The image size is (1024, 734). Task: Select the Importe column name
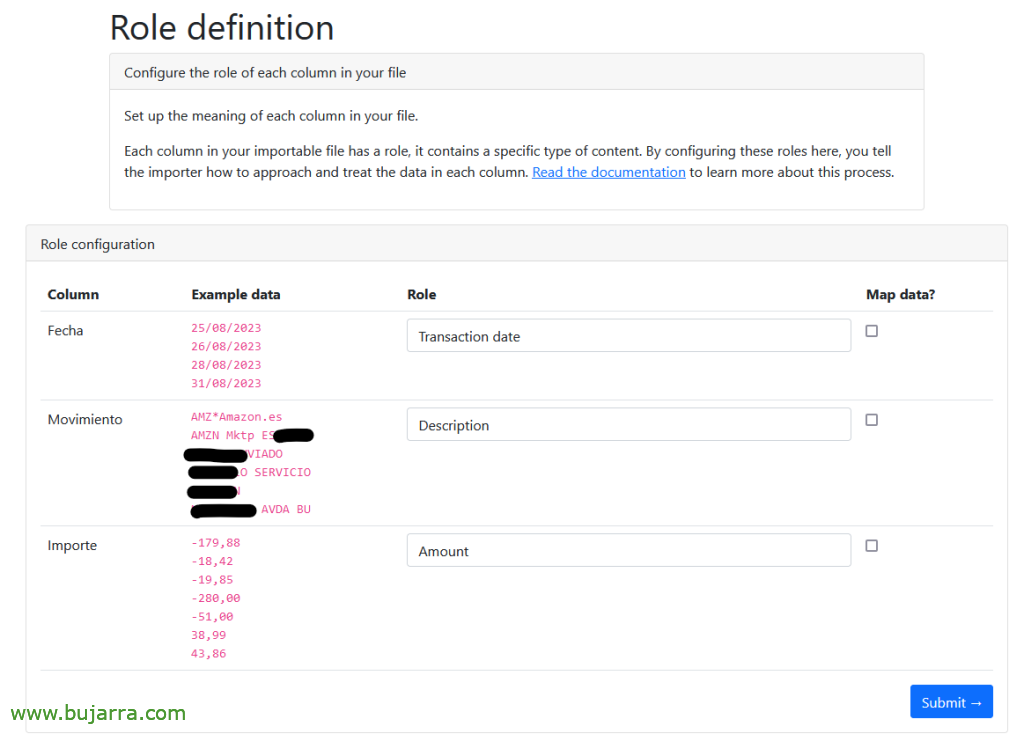(72, 546)
